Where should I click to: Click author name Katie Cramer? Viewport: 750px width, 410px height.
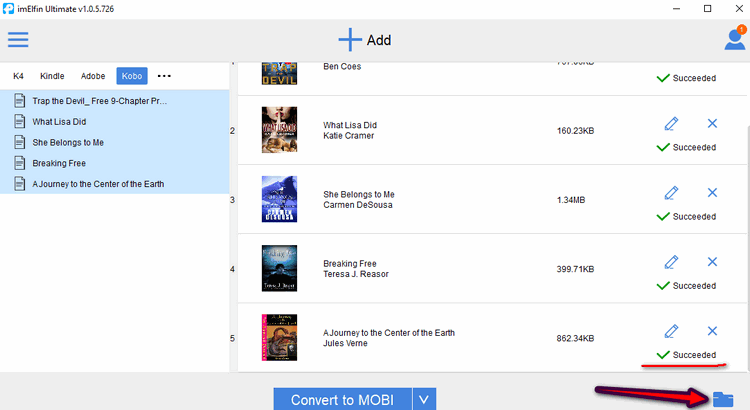click(349, 136)
